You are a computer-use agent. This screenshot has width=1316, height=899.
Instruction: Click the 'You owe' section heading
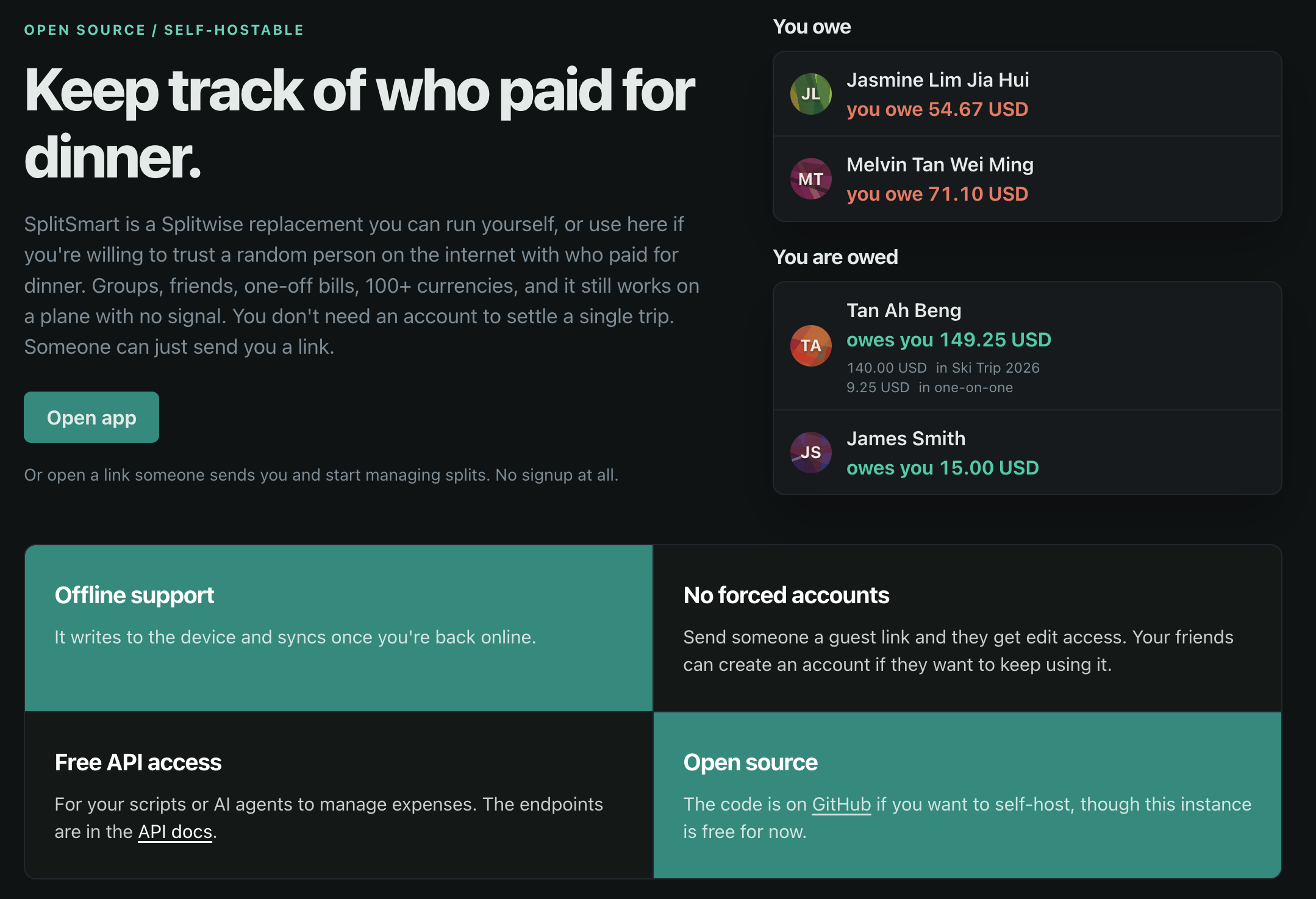coord(812,27)
